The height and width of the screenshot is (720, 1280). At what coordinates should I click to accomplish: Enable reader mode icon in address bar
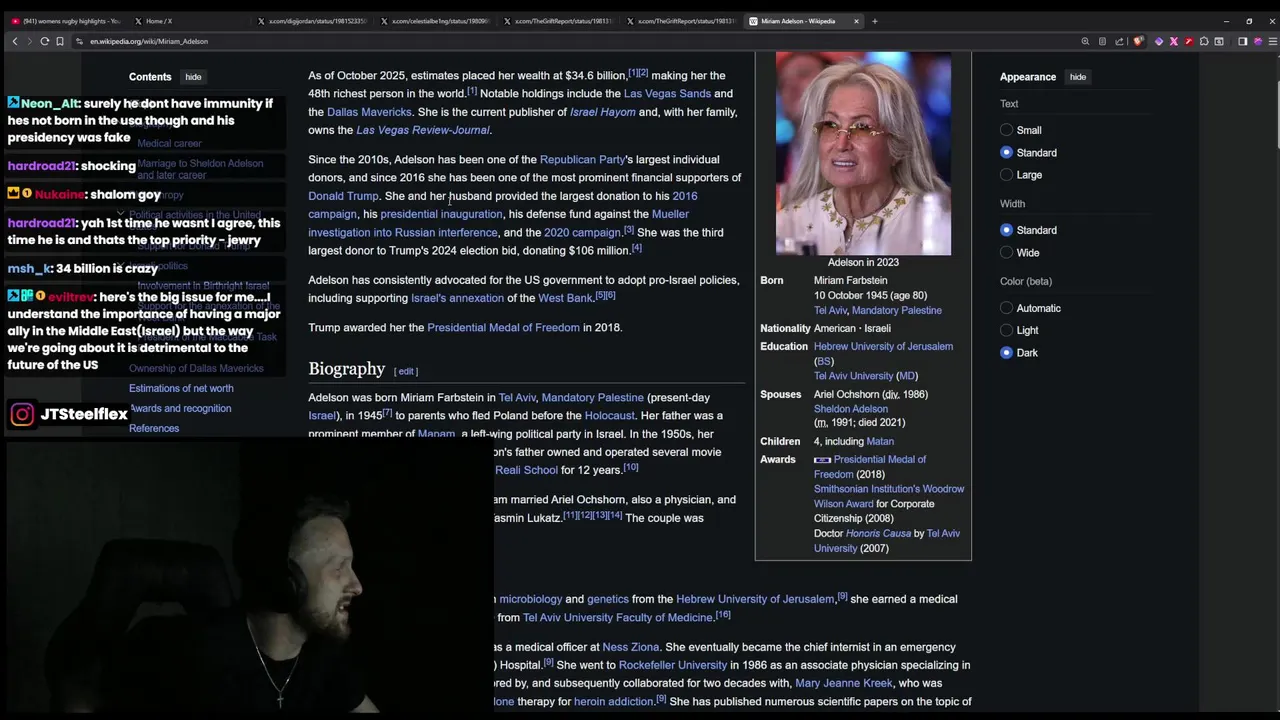pos(1102,41)
